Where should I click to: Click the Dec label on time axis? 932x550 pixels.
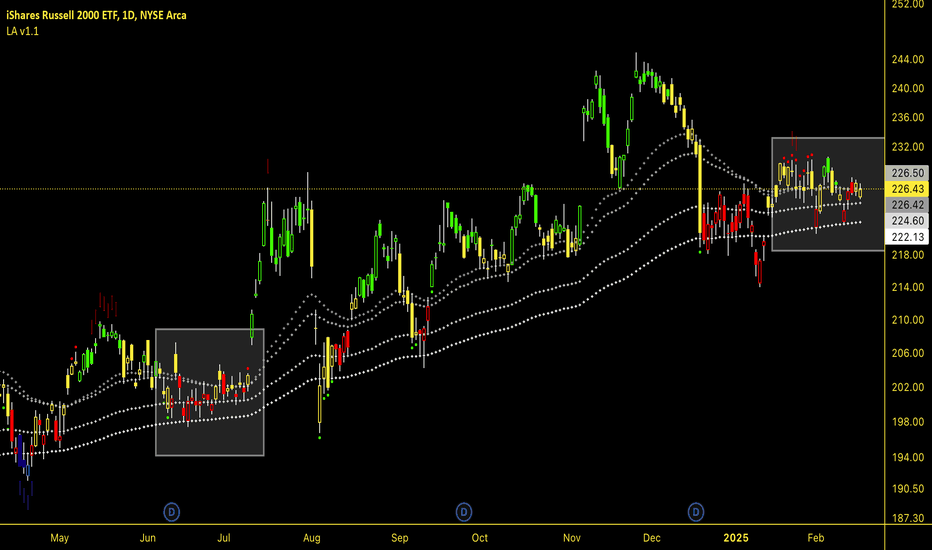[651, 538]
